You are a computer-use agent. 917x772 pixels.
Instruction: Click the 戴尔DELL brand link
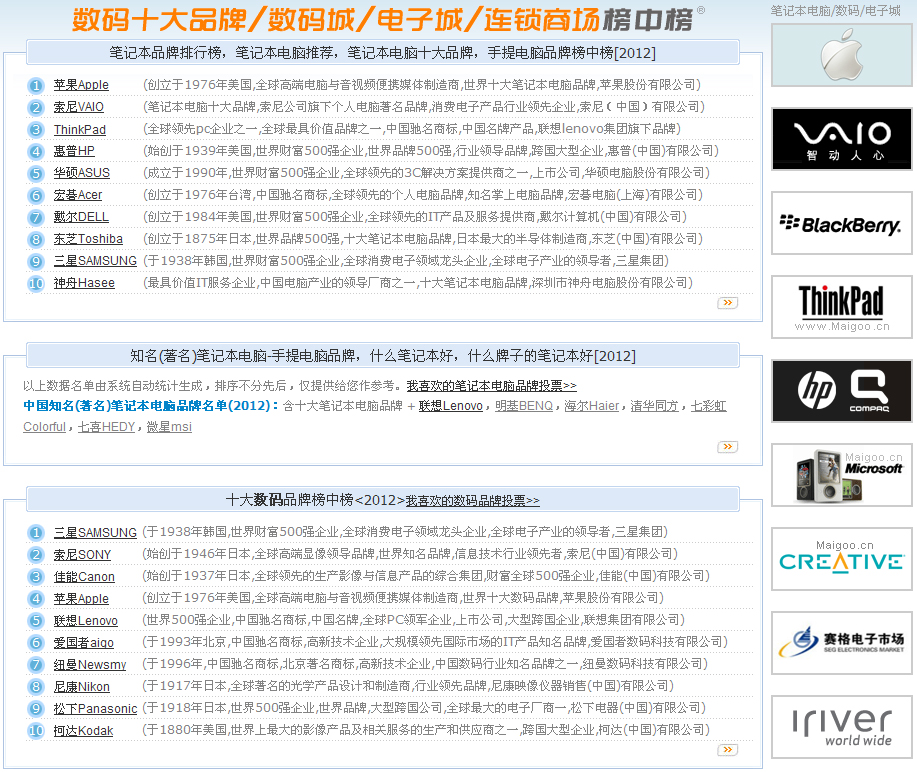click(x=81, y=217)
